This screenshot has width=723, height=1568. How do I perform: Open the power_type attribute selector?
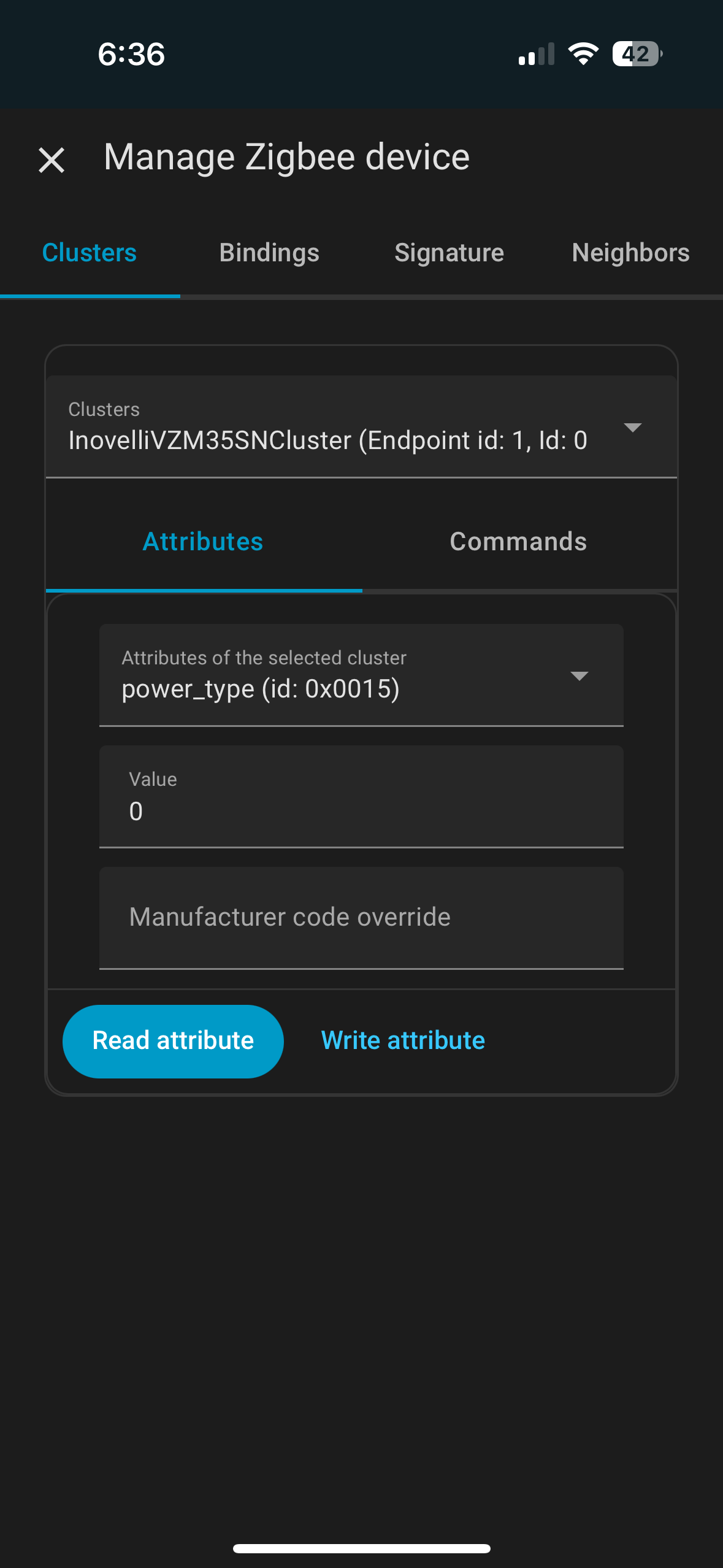(361, 675)
